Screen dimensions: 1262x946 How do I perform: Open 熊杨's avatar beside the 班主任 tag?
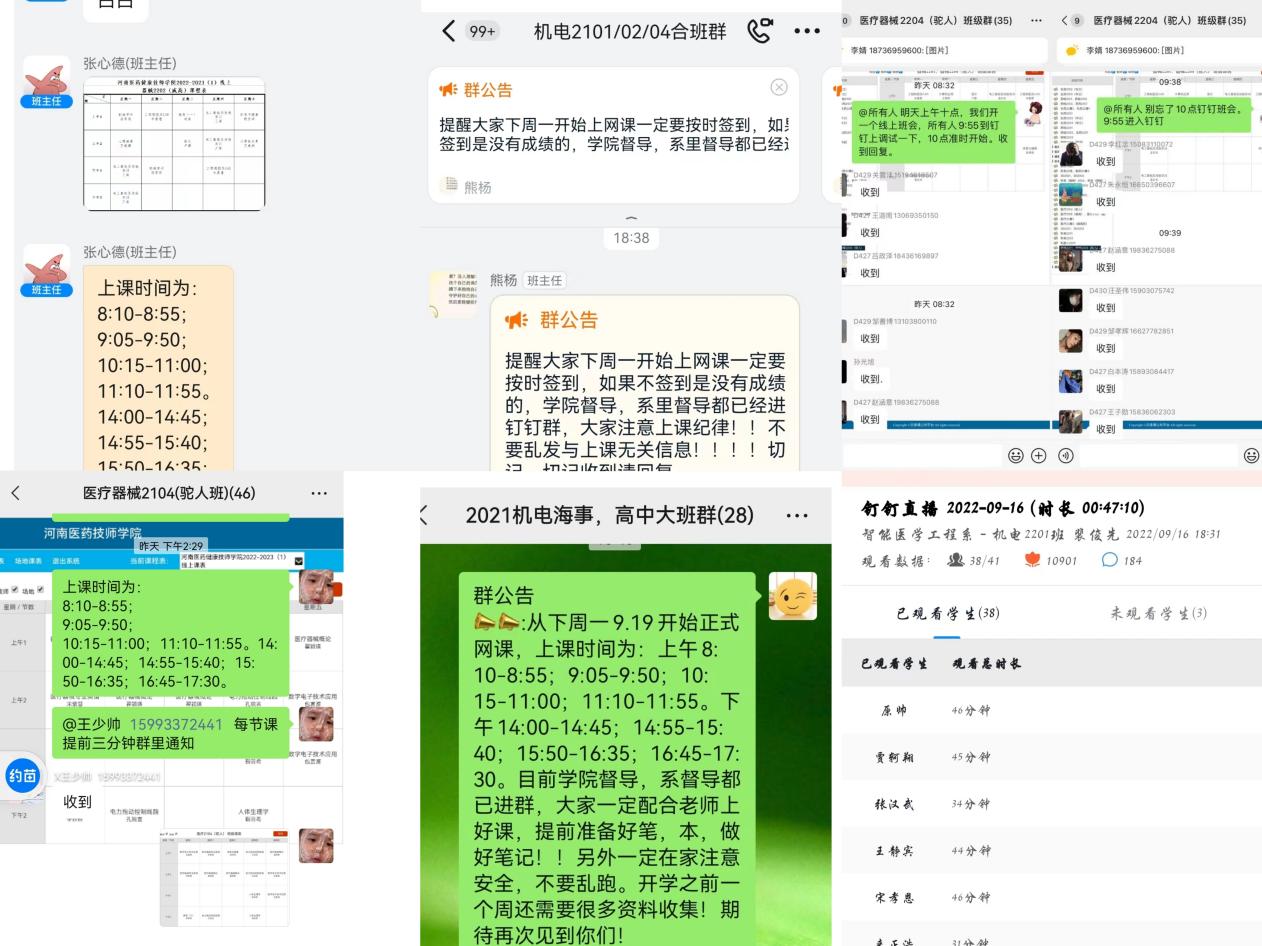(x=453, y=295)
